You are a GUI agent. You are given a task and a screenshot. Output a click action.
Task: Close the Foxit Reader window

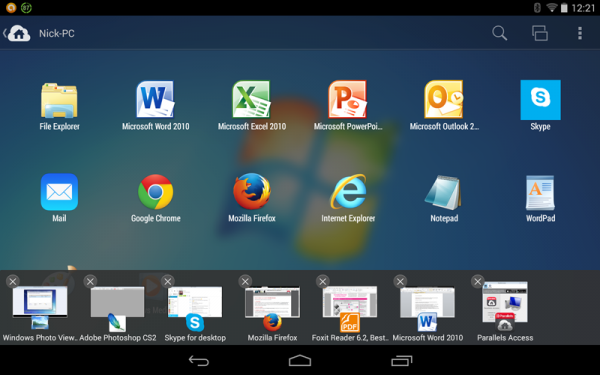323,282
